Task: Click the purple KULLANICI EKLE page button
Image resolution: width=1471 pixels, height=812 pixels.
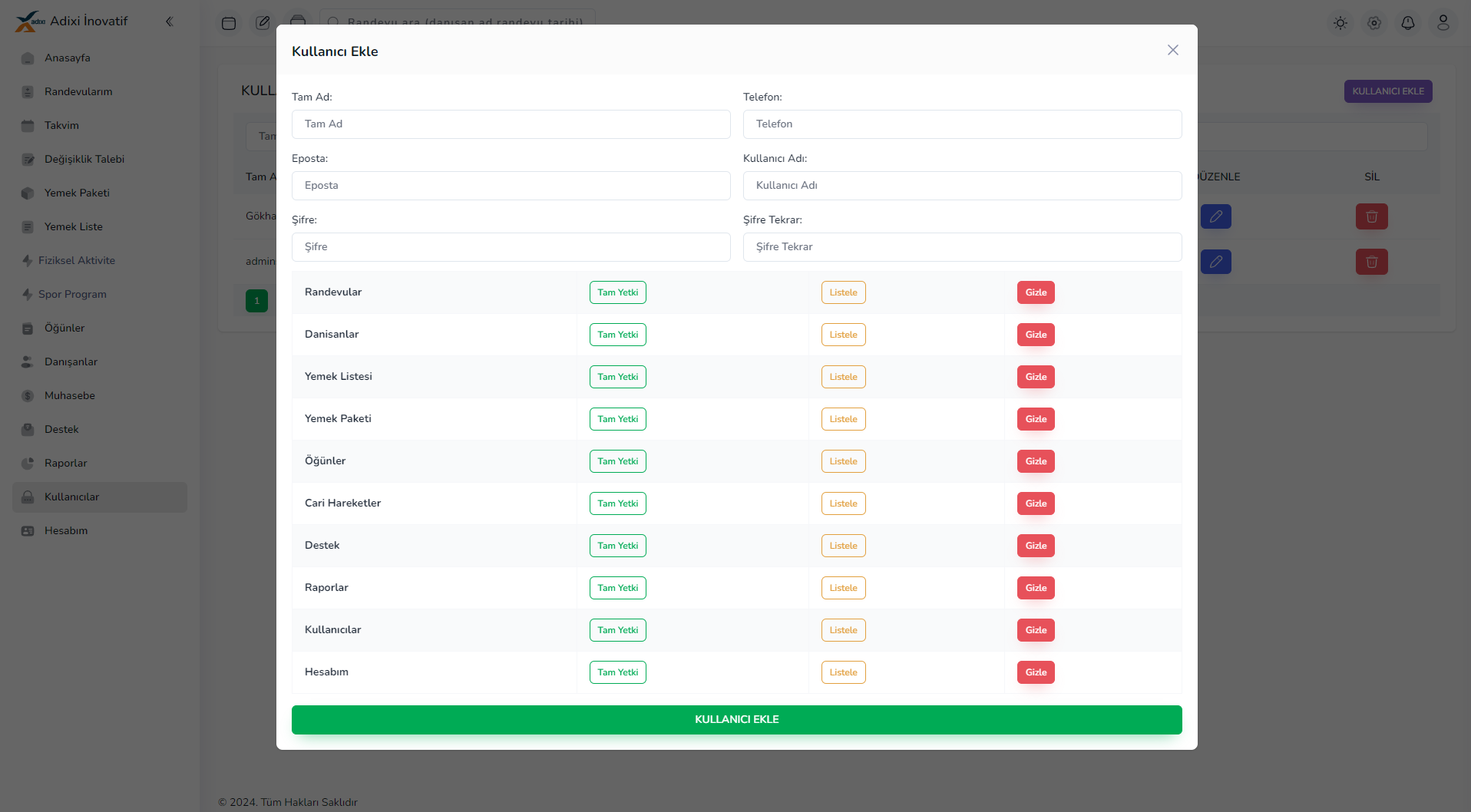Action: point(1388,91)
